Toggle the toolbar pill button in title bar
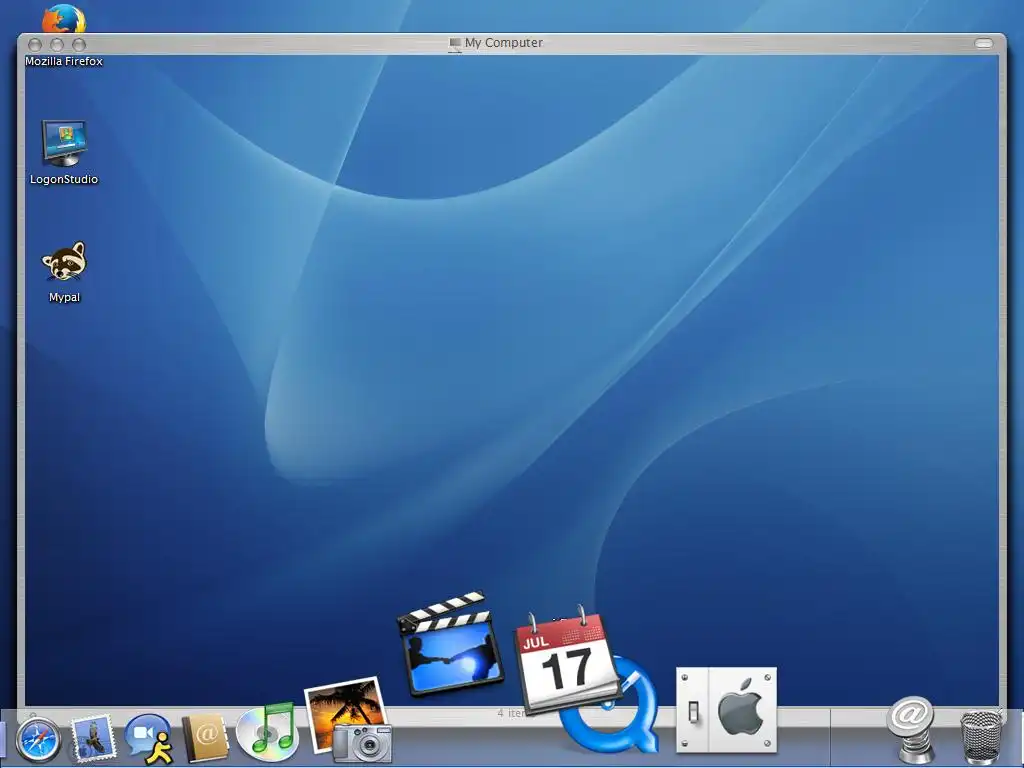 [x=984, y=43]
